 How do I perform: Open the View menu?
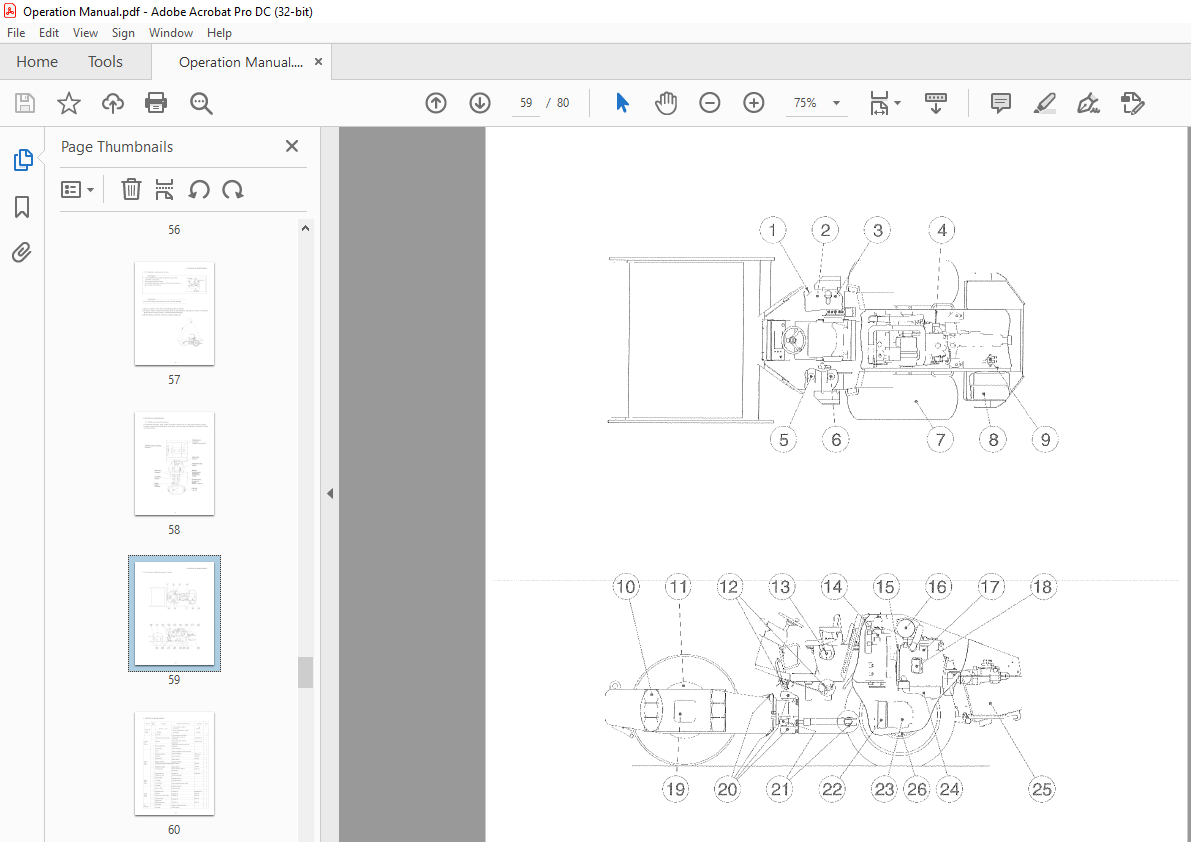(x=85, y=33)
